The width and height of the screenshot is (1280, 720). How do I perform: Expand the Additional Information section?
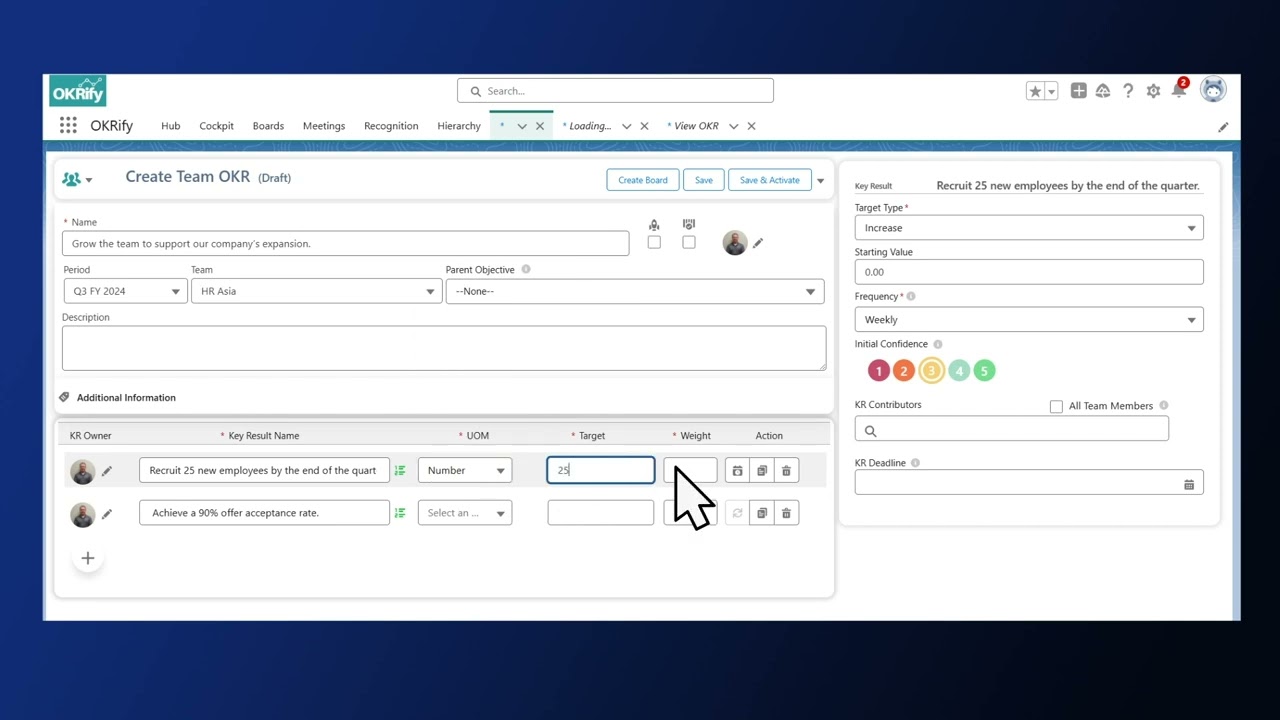(126, 397)
